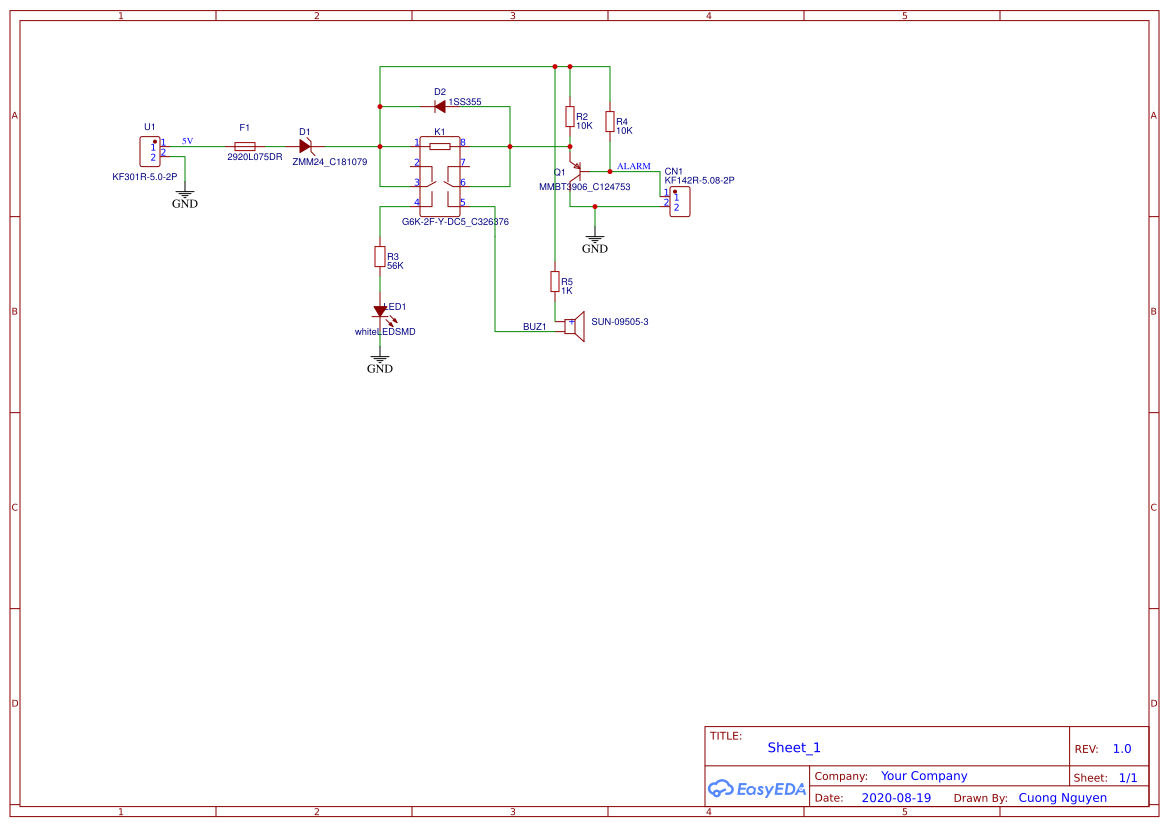Click the revision value 1.0
Viewport: 1169px width, 827px height.
pyautogui.click(x=1122, y=749)
